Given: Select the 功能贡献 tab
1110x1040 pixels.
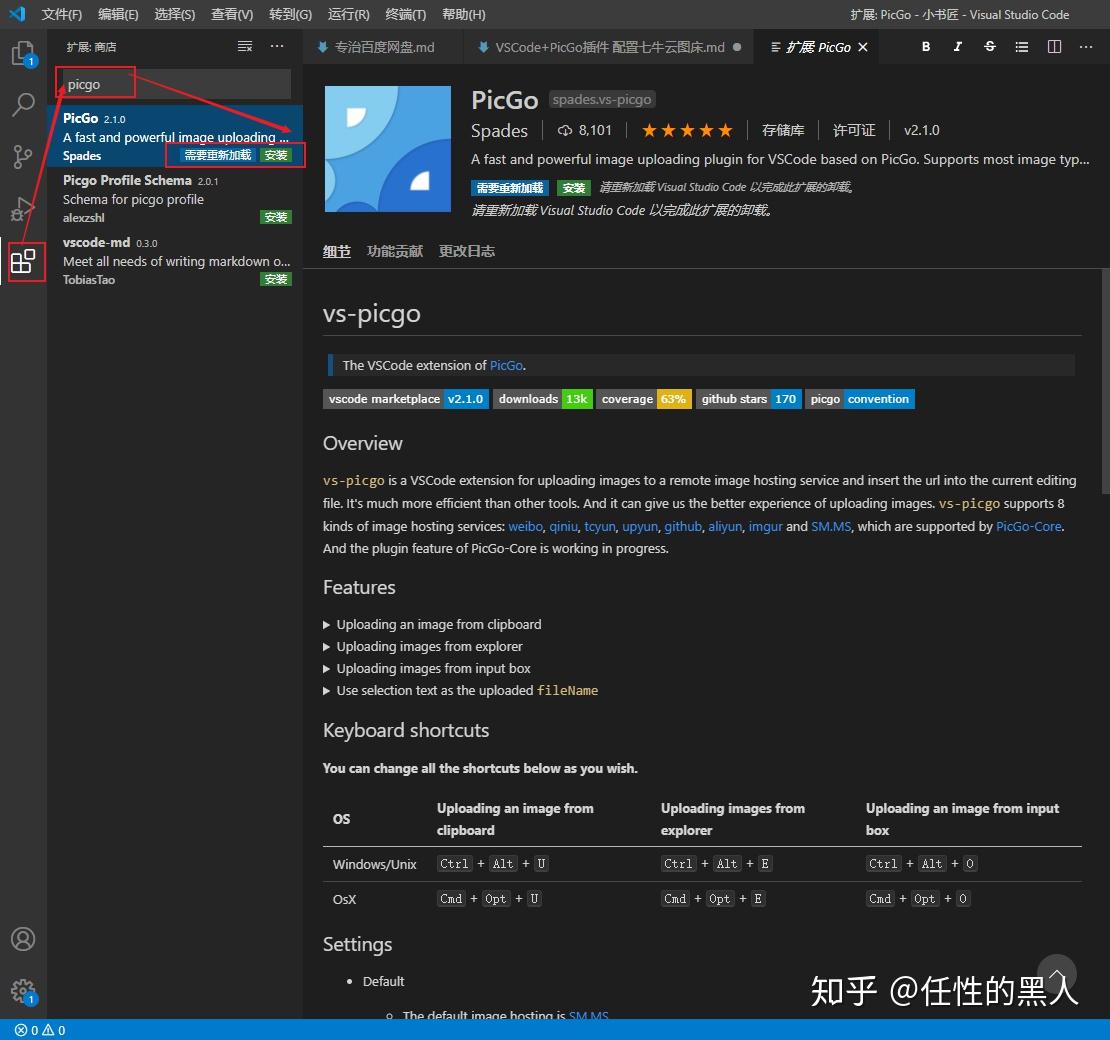Looking at the screenshot, I should 395,251.
